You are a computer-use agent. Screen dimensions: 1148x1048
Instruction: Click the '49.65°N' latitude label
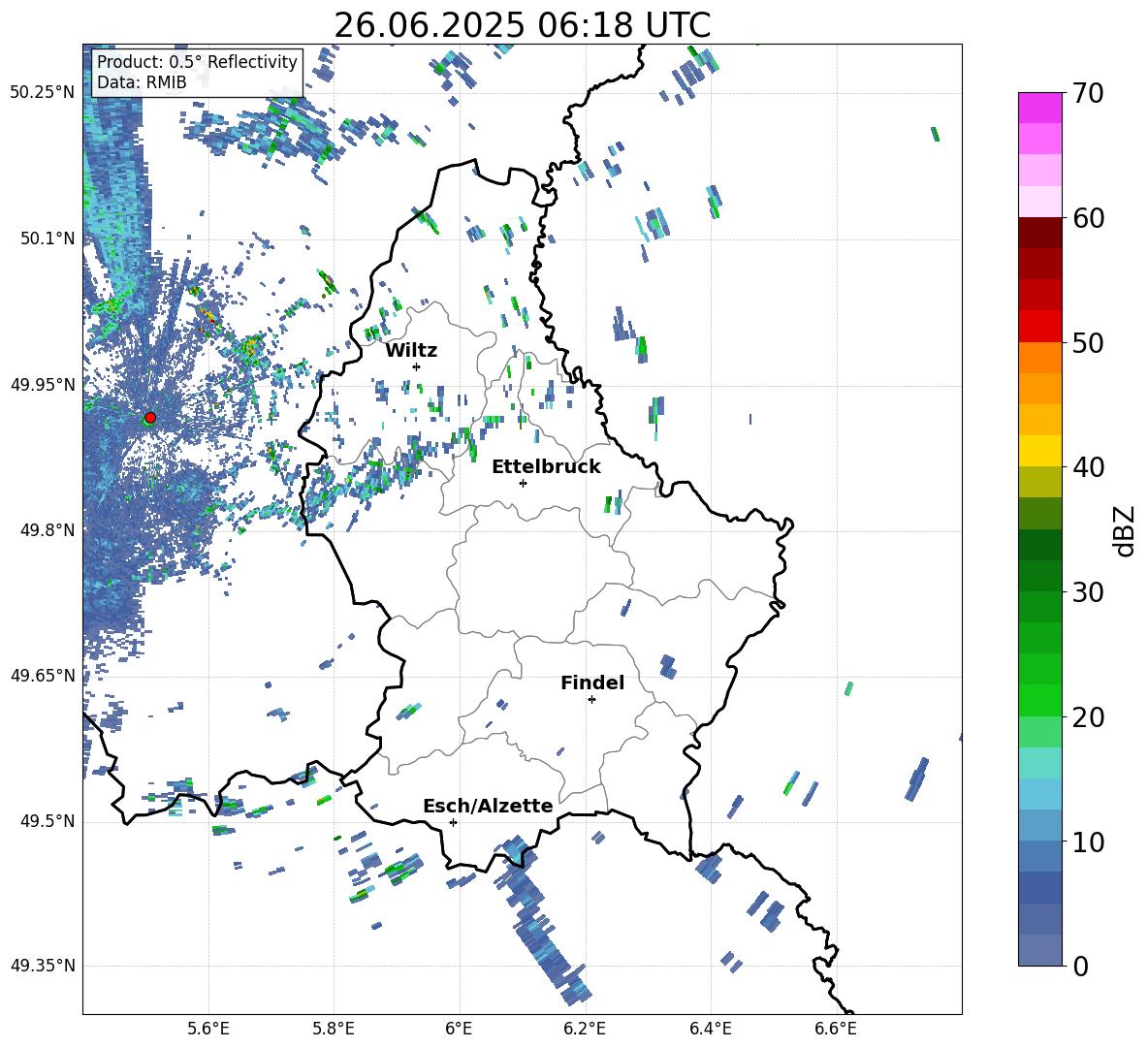(x=43, y=675)
